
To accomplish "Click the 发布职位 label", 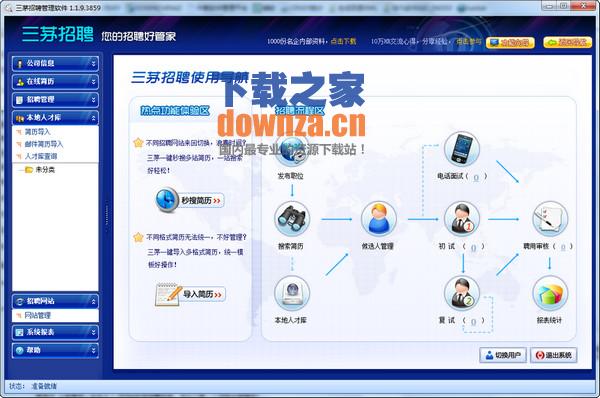I will (290, 176).
